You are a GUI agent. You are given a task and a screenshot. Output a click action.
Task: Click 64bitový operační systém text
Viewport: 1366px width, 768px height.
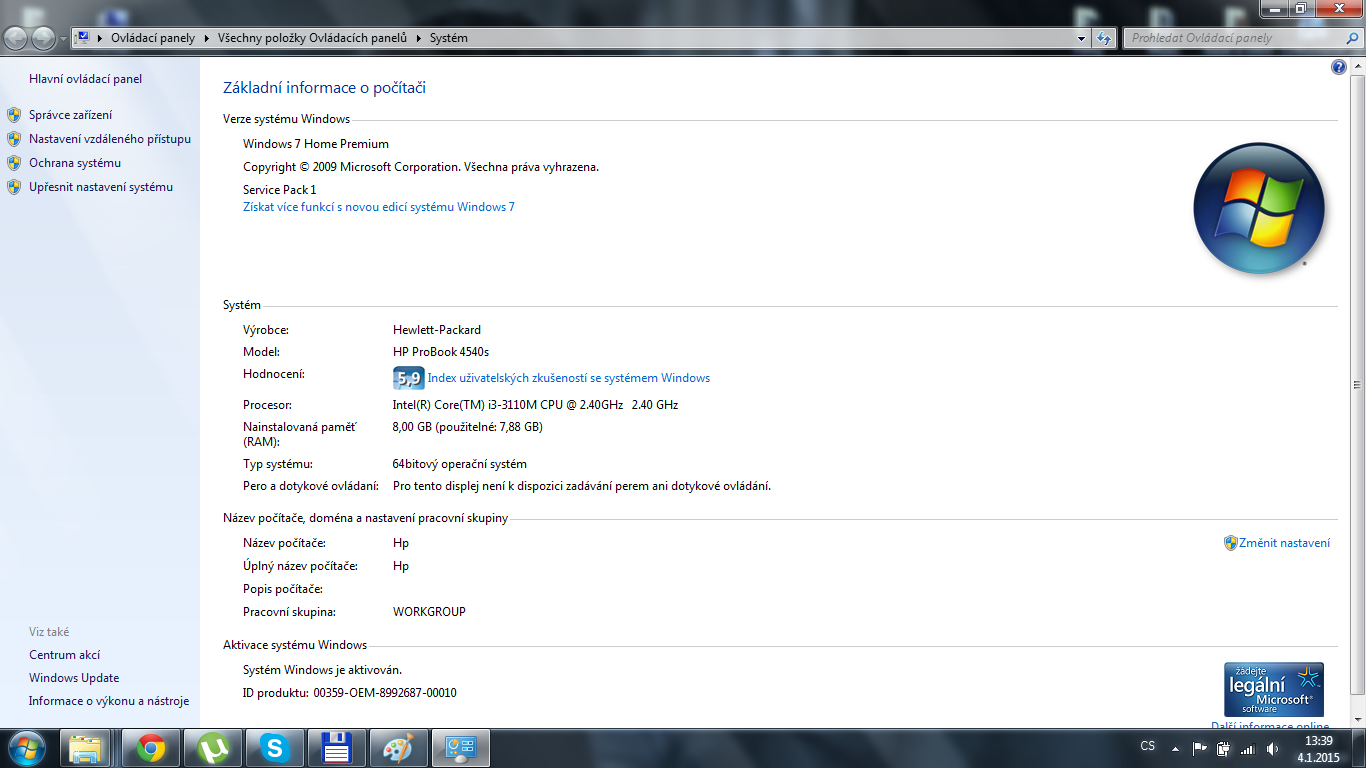[x=460, y=464]
